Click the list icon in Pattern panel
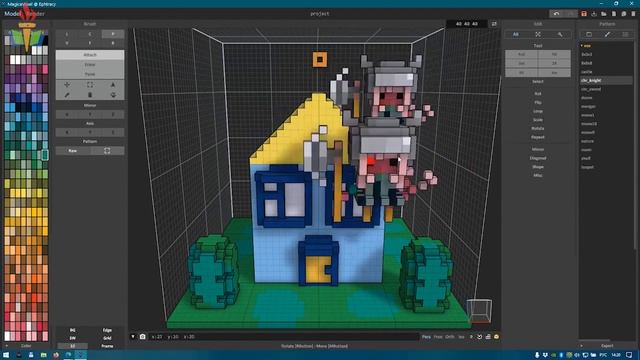Image resolution: width=640 pixels, height=360 pixels. [x=625, y=35]
